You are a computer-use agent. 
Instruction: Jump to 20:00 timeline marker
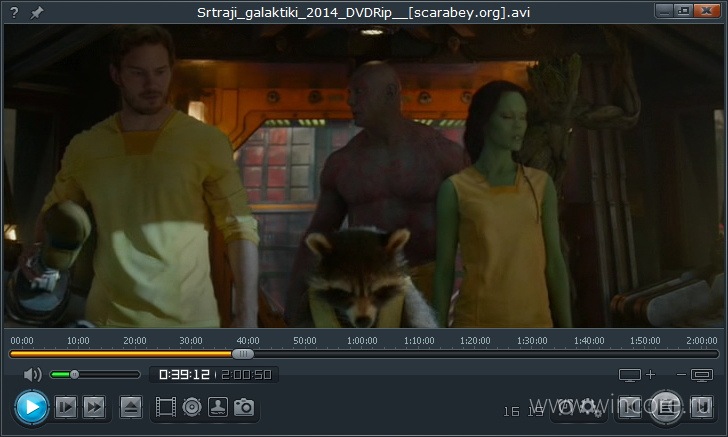135,341
